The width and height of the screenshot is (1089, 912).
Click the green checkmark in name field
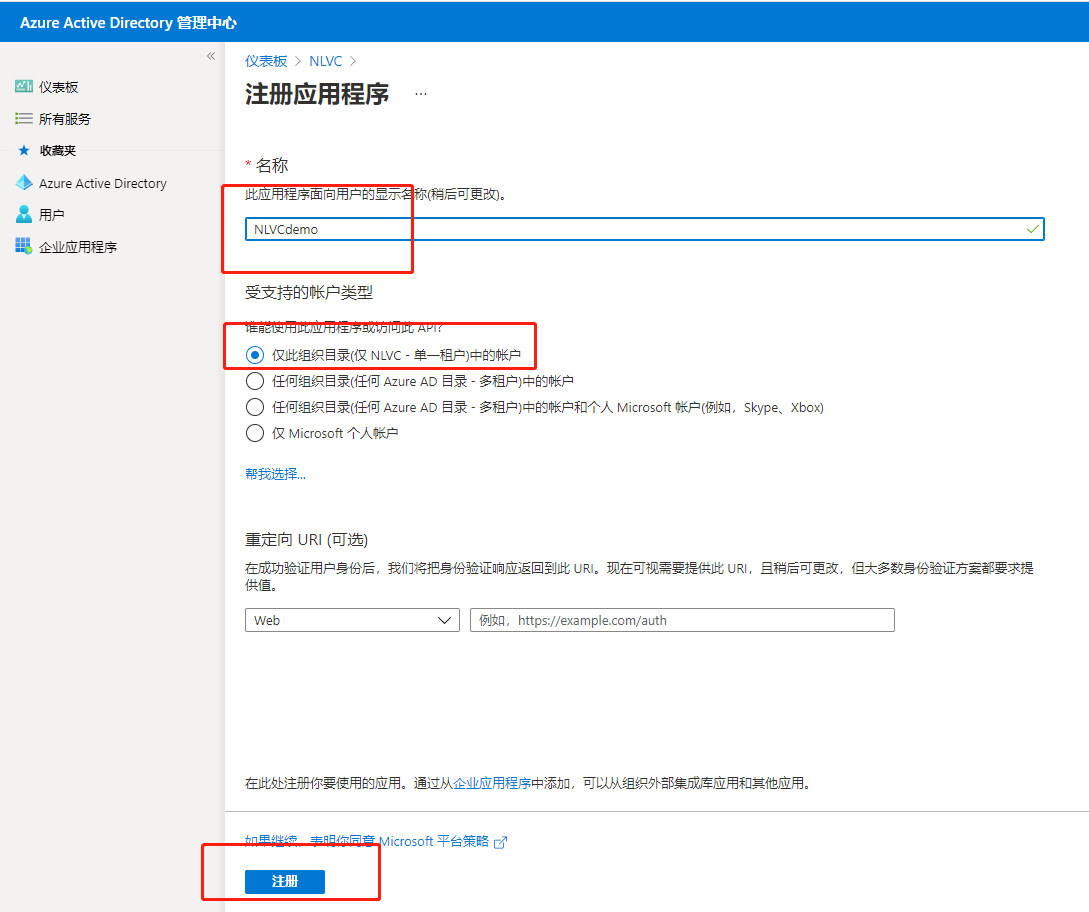coord(1033,229)
